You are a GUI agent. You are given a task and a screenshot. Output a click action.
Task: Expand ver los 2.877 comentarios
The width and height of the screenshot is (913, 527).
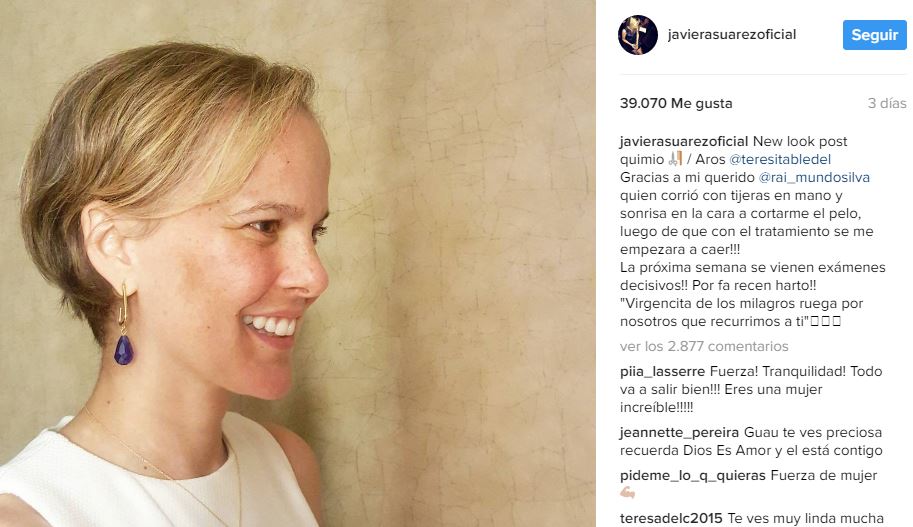(704, 346)
